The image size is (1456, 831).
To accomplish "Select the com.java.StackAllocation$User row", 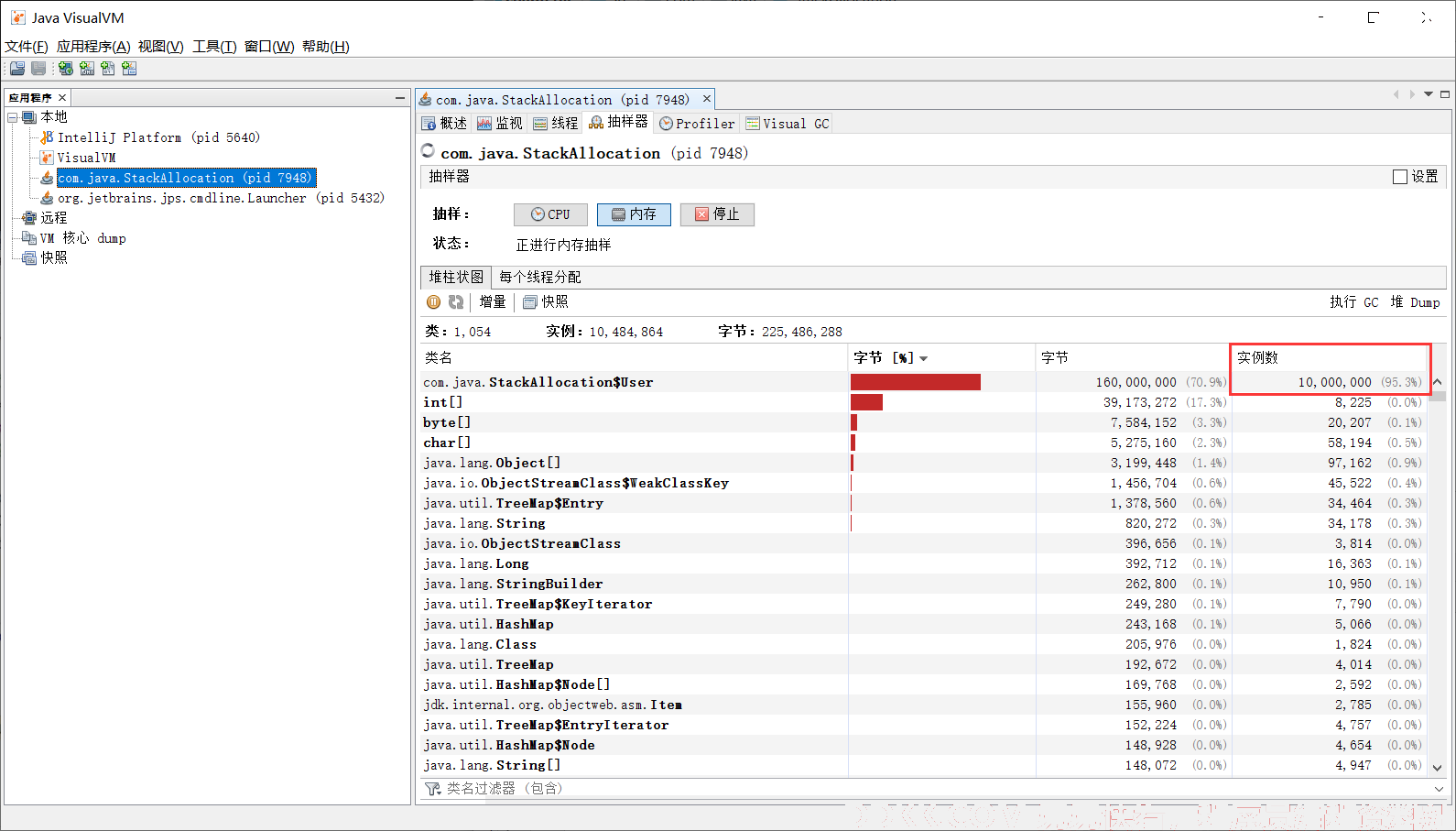I will point(924,382).
